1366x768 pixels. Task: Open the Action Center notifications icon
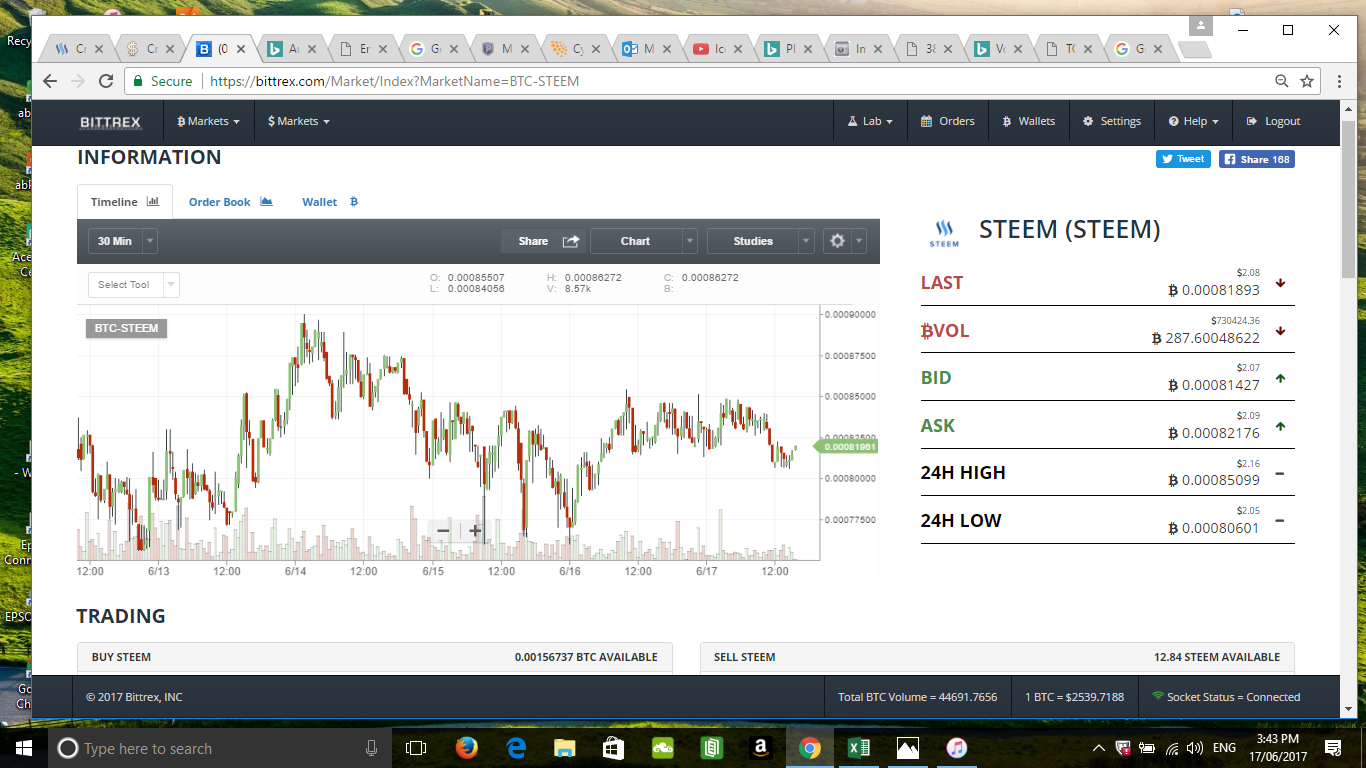(x=1332, y=748)
